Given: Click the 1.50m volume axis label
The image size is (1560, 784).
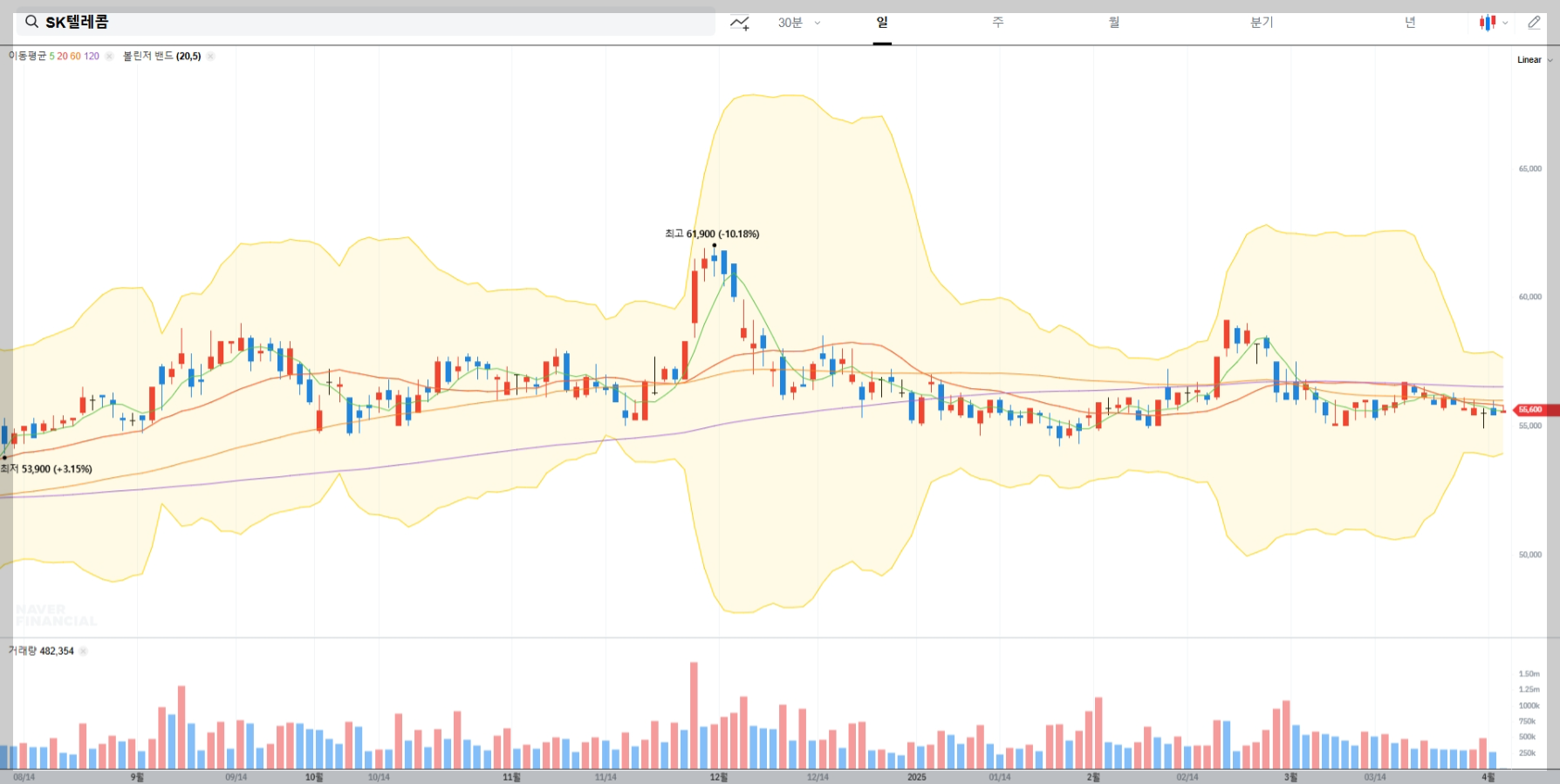Looking at the screenshot, I should 1529,674.
